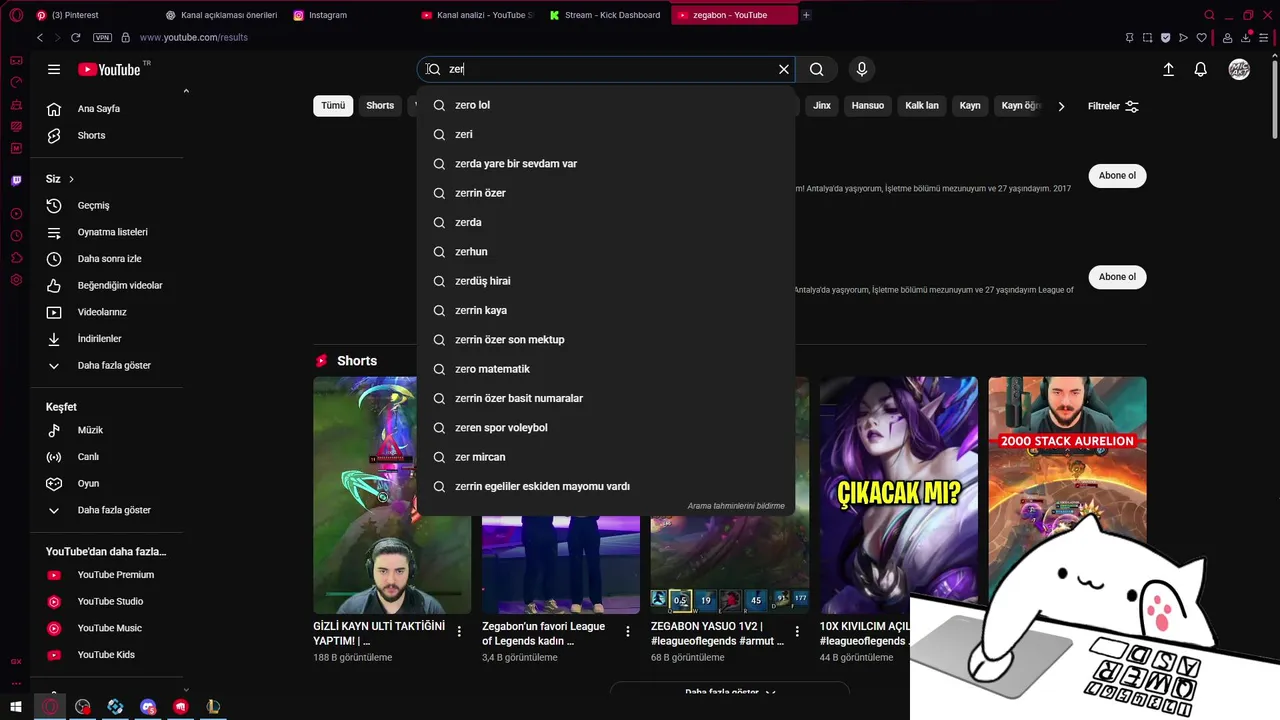Open Twitch in Opera sidebar
This screenshot has width=1280, height=720.
tap(16, 181)
